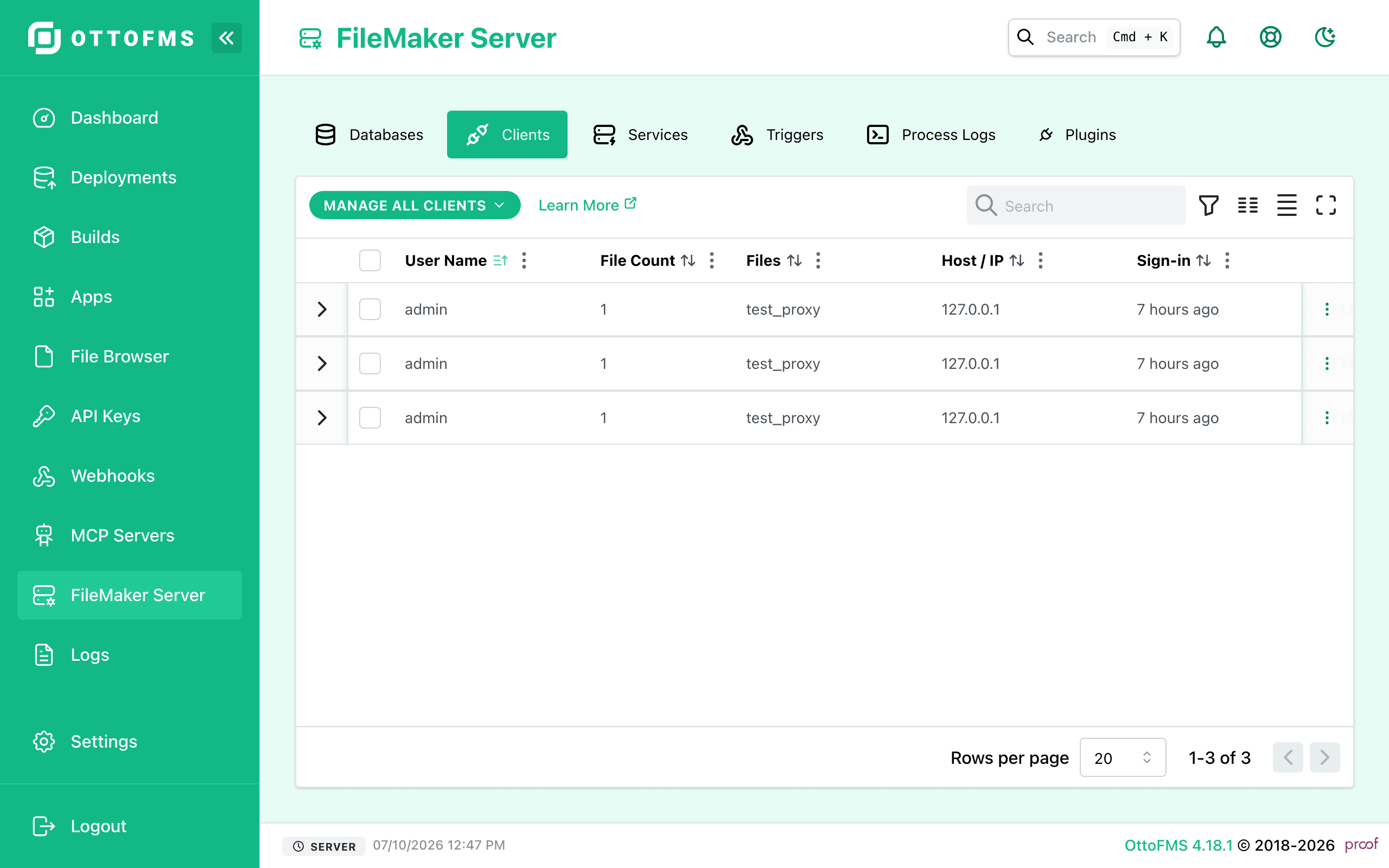
Task: Click the SERVER time badge in the footer
Action: pyautogui.click(x=324, y=846)
